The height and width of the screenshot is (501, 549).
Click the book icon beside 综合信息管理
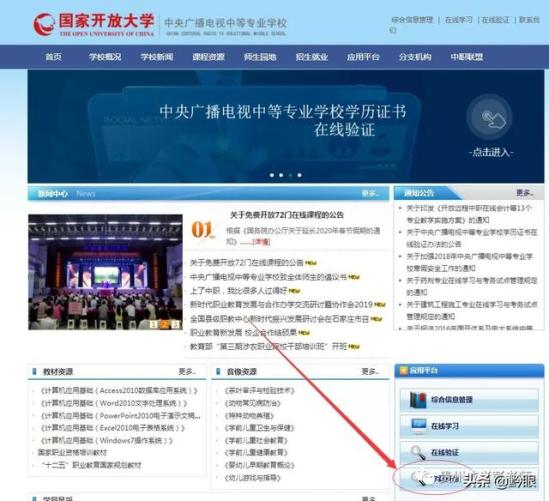pyautogui.click(x=418, y=400)
